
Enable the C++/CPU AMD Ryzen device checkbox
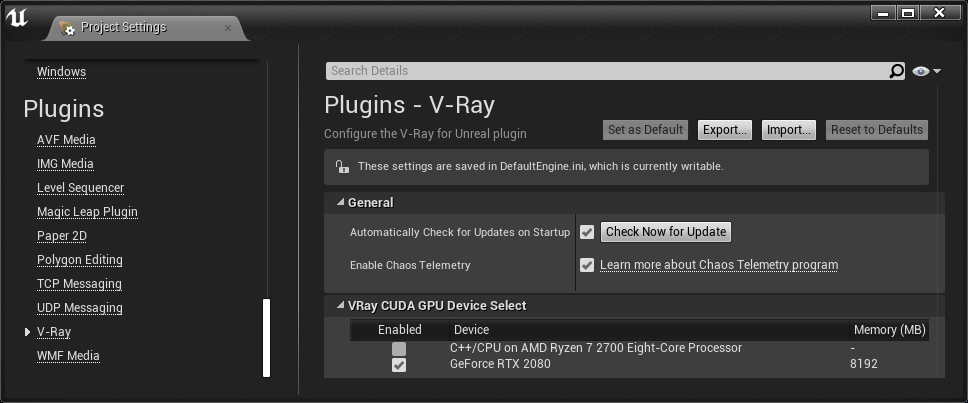[x=399, y=349]
